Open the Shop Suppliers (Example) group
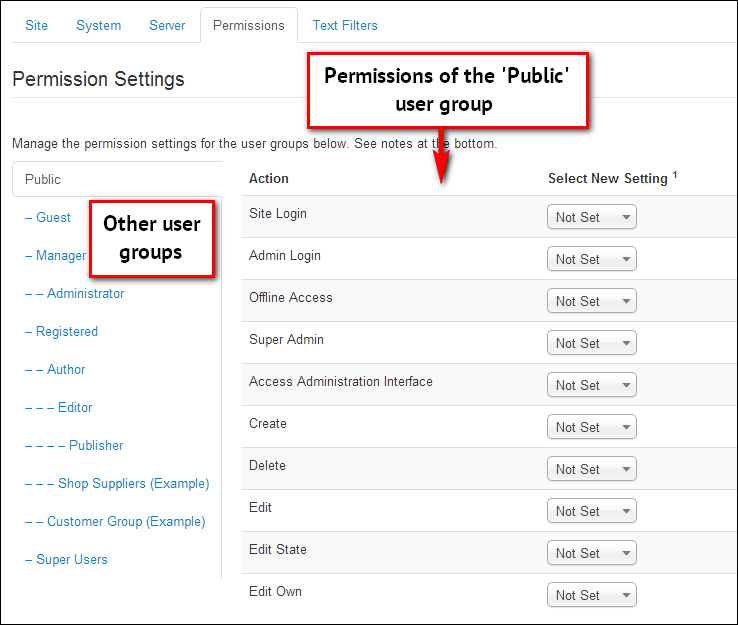The height and width of the screenshot is (625, 738). point(117,483)
